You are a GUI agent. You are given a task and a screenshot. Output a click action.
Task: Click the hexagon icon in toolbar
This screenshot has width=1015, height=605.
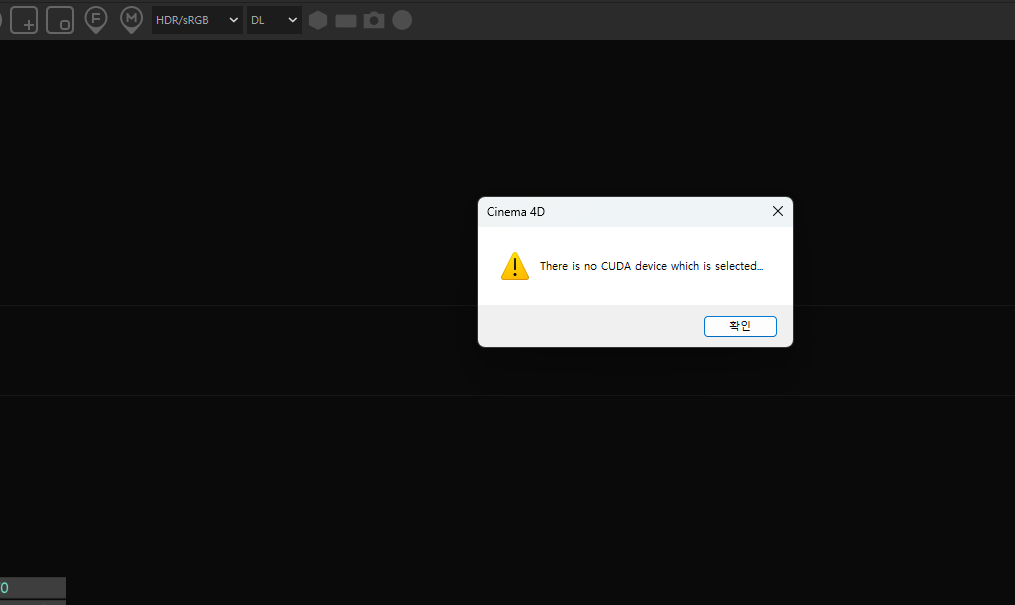318,20
